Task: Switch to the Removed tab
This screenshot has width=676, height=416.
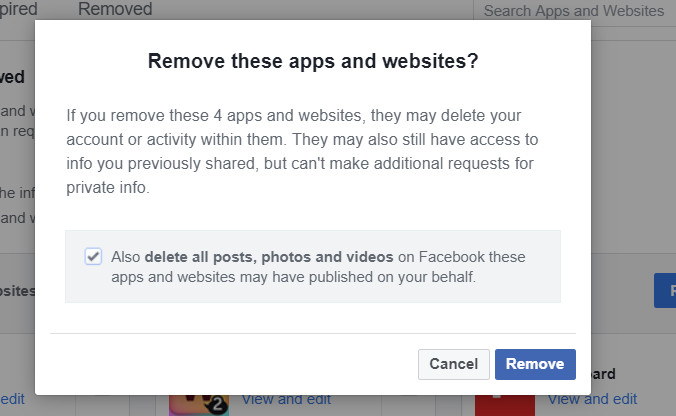Action: click(115, 10)
